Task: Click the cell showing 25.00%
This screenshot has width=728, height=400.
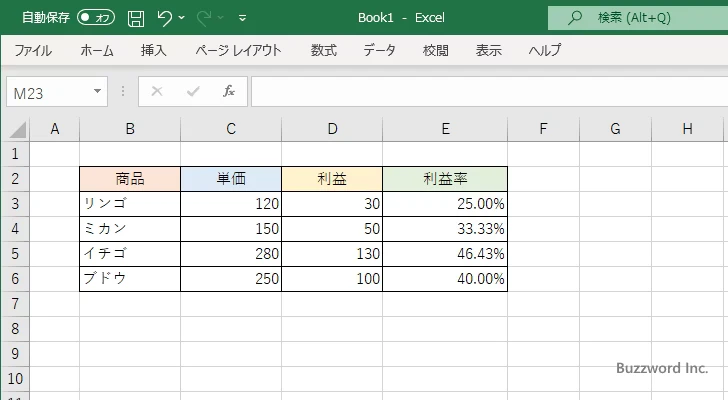Action: click(445, 204)
